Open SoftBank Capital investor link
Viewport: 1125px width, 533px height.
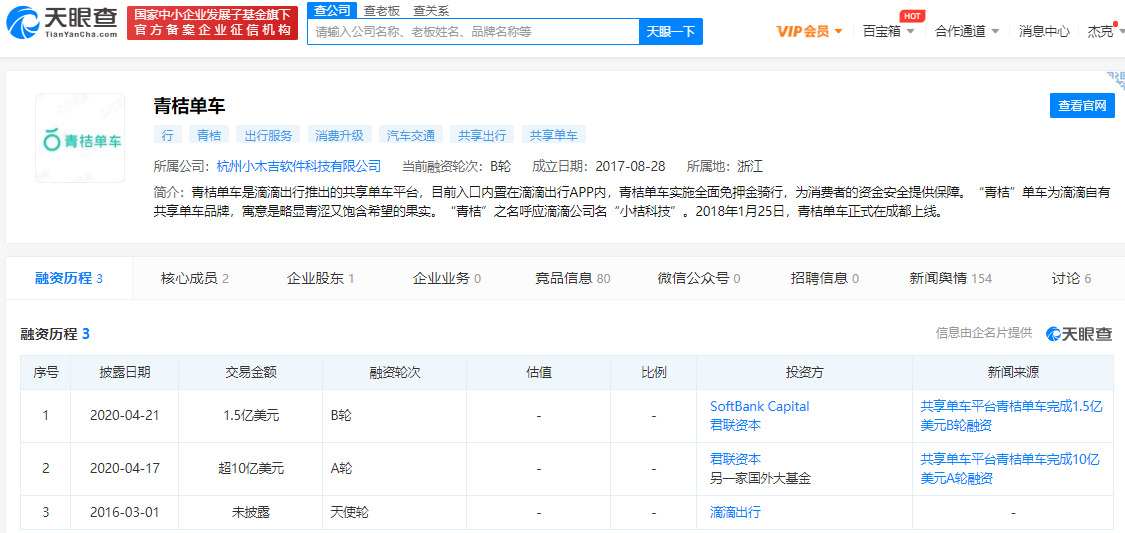click(759, 406)
